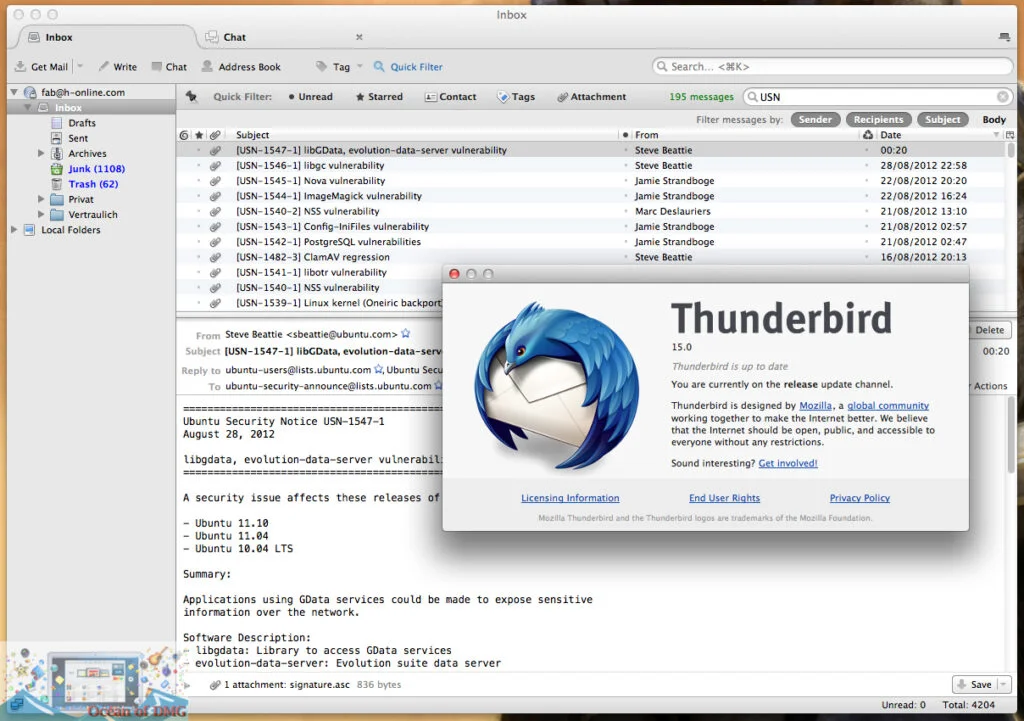
Task: Toggle the pin filters icon
Action: coord(191,97)
